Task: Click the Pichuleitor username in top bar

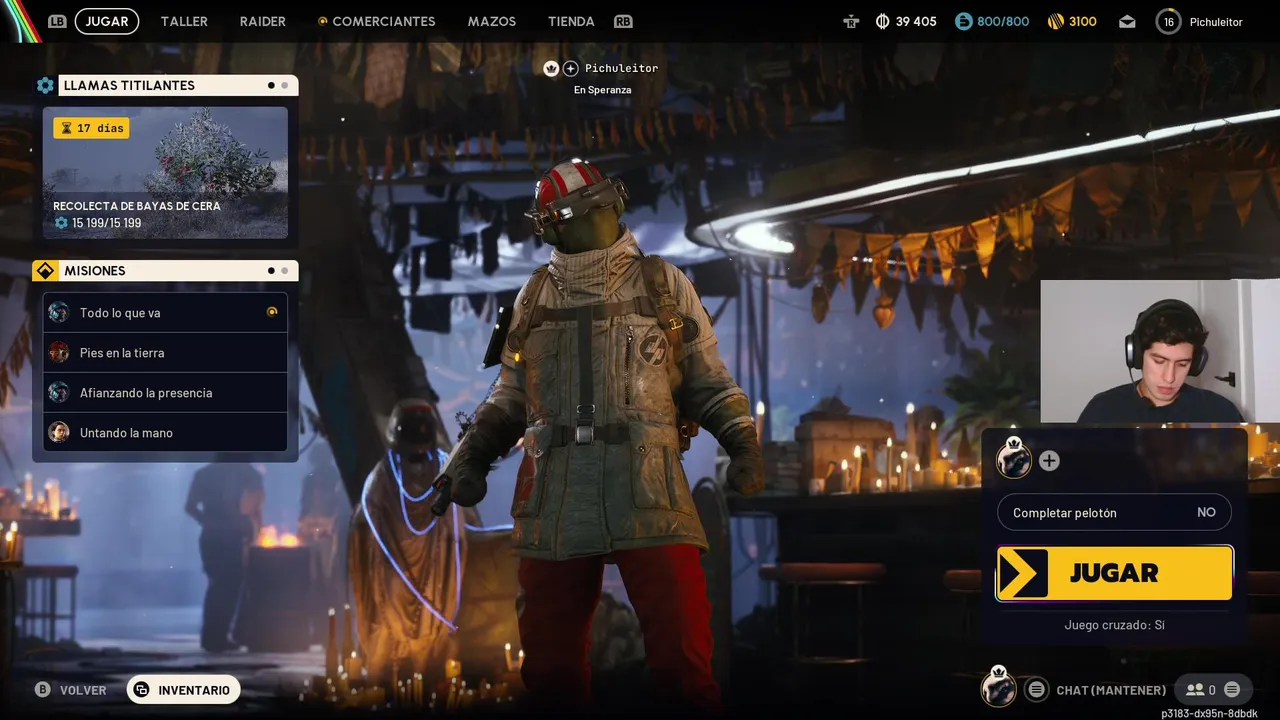Action: coord(1216,21)
